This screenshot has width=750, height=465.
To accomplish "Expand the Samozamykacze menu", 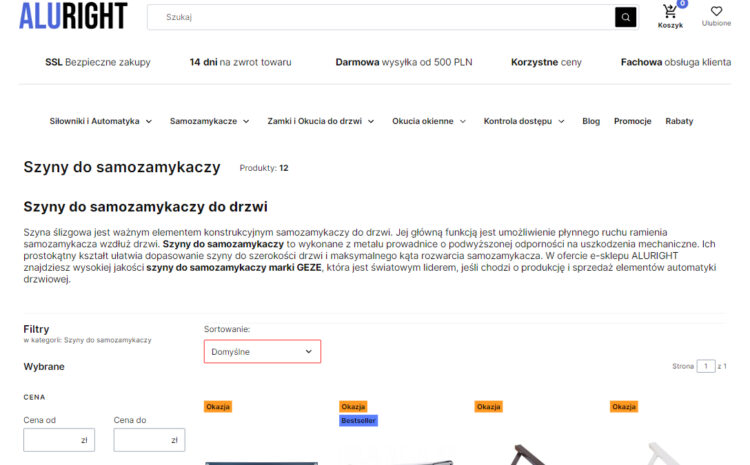I will tap(210, 122).
